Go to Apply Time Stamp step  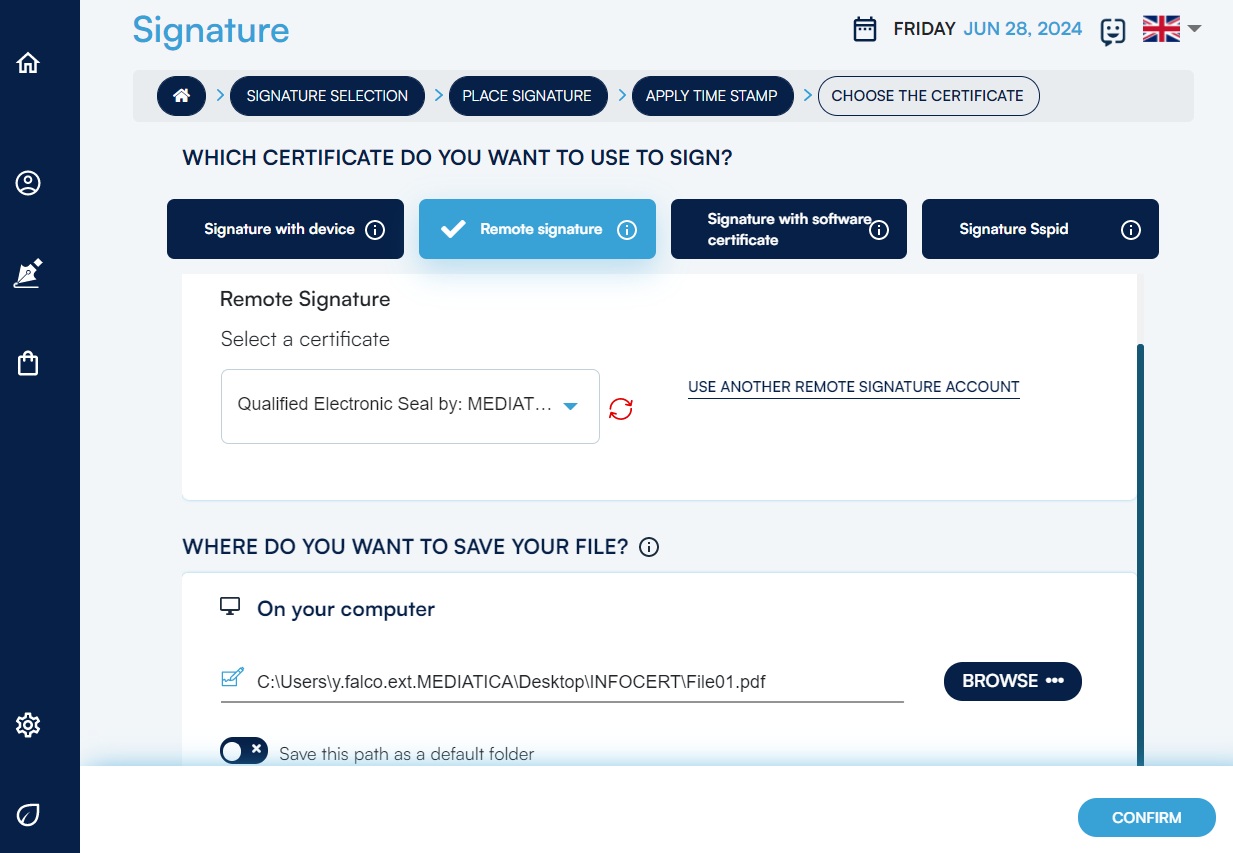(x=711, y=96)
